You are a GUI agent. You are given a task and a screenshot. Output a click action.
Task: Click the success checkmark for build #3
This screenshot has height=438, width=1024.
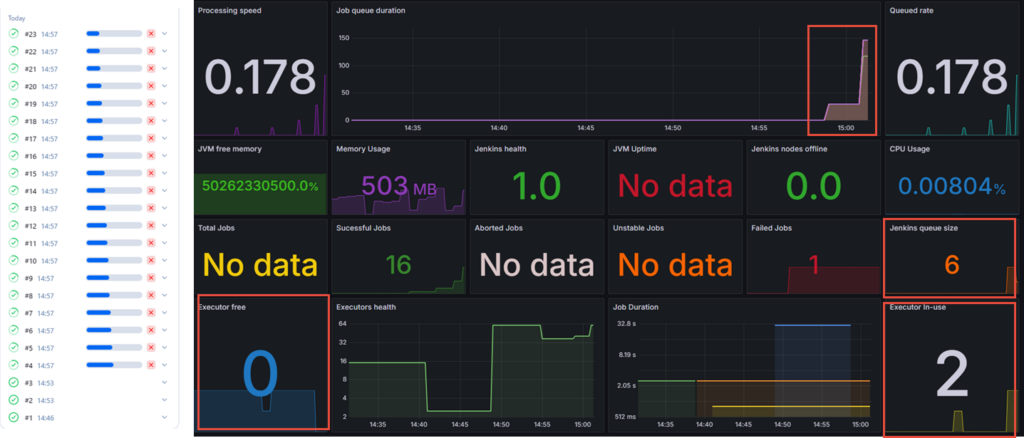(x=14, y=382)
